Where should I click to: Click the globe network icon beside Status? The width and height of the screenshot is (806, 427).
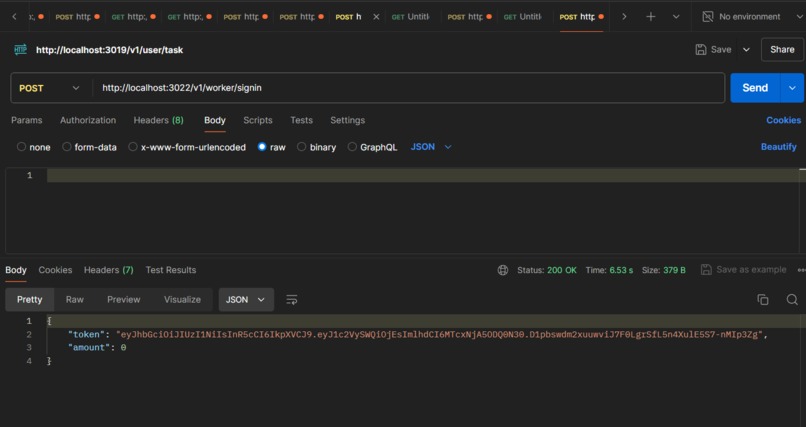click(503, 270)
